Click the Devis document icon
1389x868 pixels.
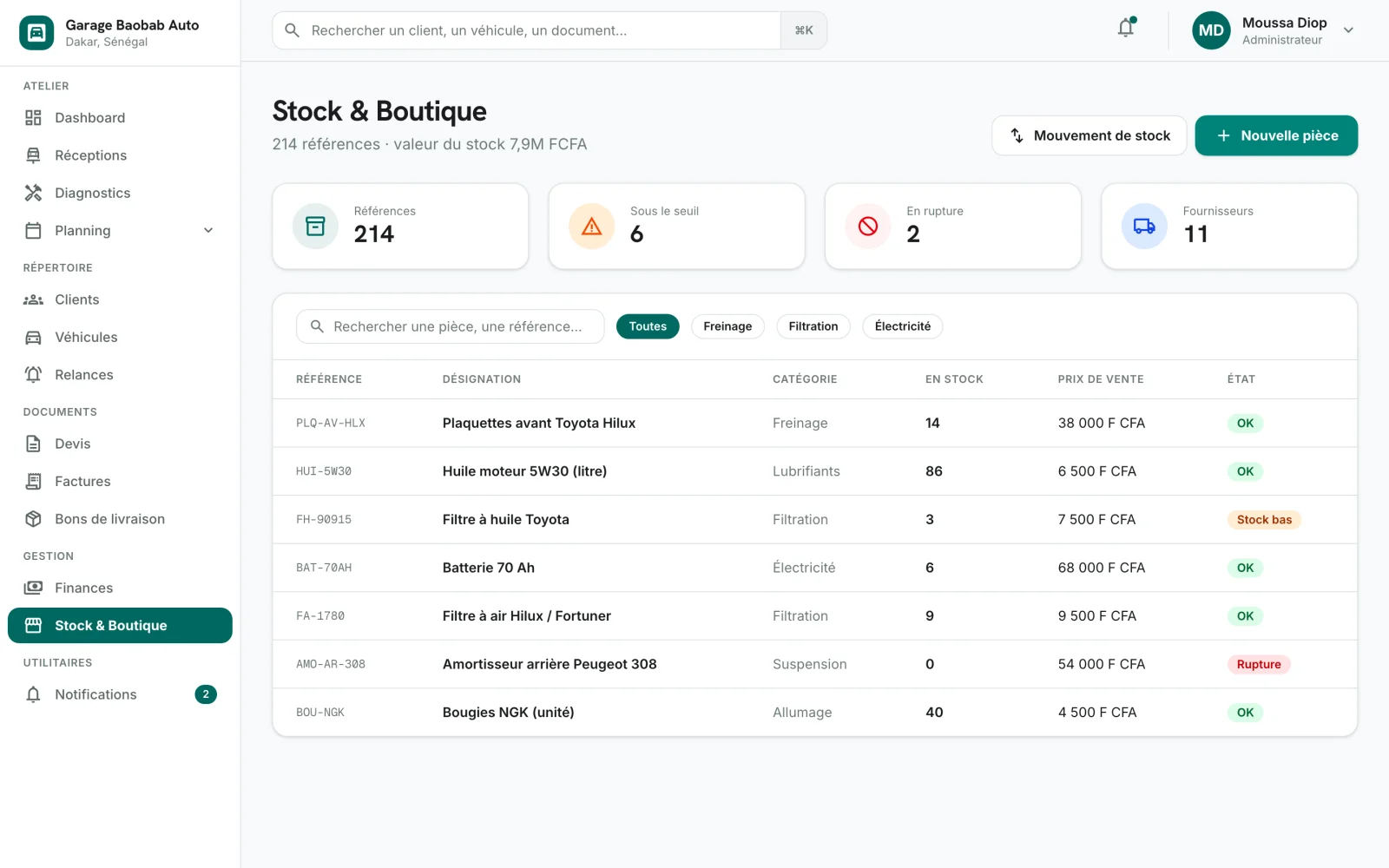click(33, 444)
